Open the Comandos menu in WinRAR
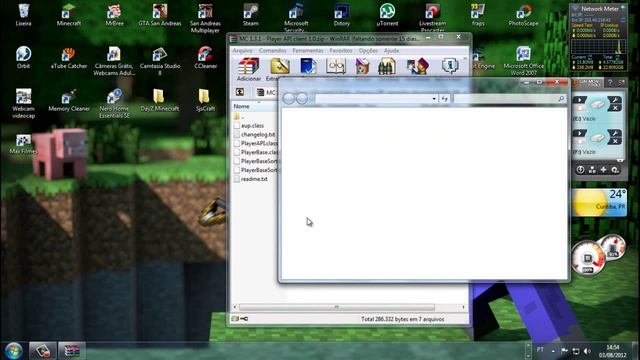Image resolution: width=640 pixels, height=360 pixels. [273, 51]
